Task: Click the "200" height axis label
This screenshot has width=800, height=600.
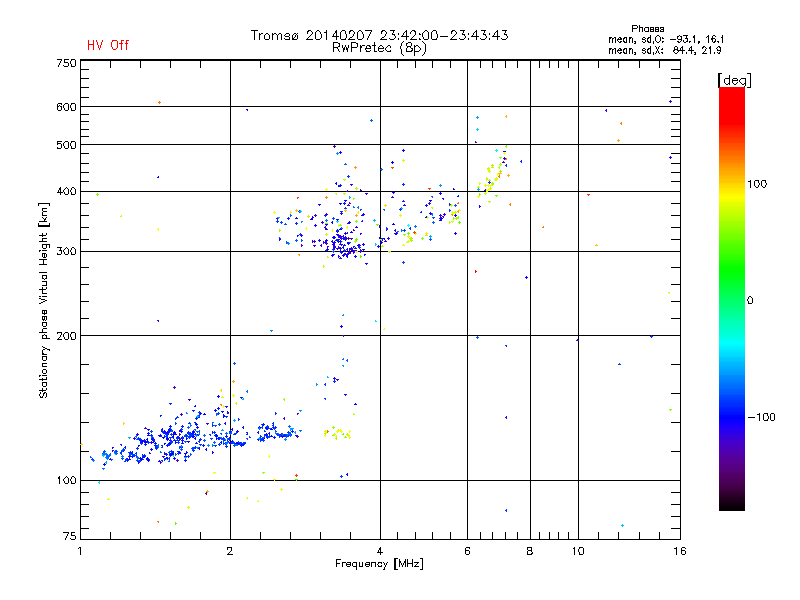Action: pyautogui.click(x=66, y=336)
